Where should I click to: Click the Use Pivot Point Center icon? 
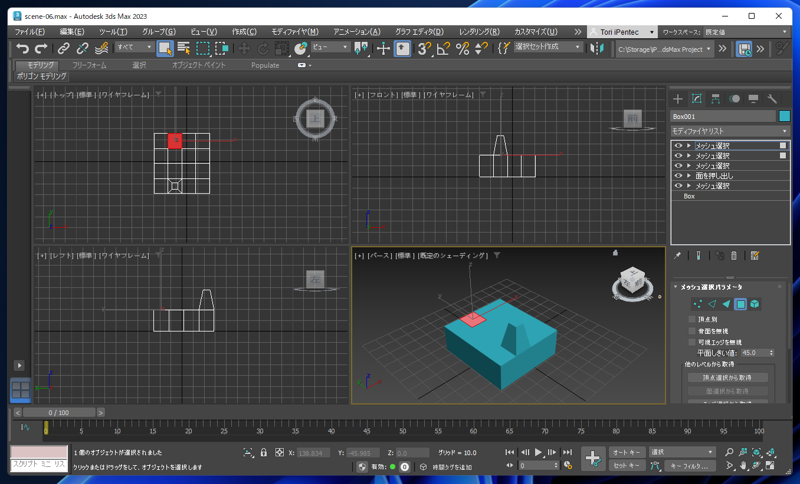361,48
